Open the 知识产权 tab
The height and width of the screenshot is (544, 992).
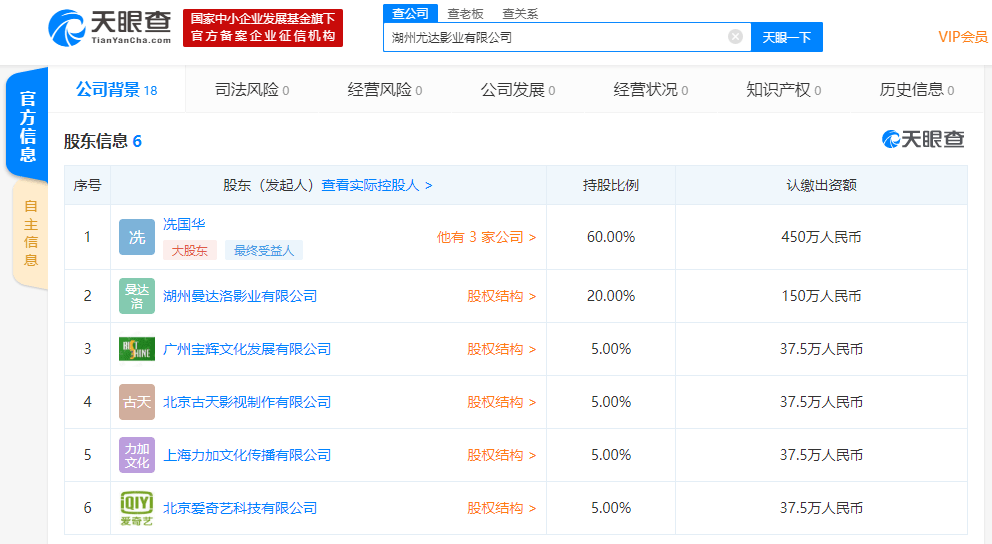pos(783,90)
